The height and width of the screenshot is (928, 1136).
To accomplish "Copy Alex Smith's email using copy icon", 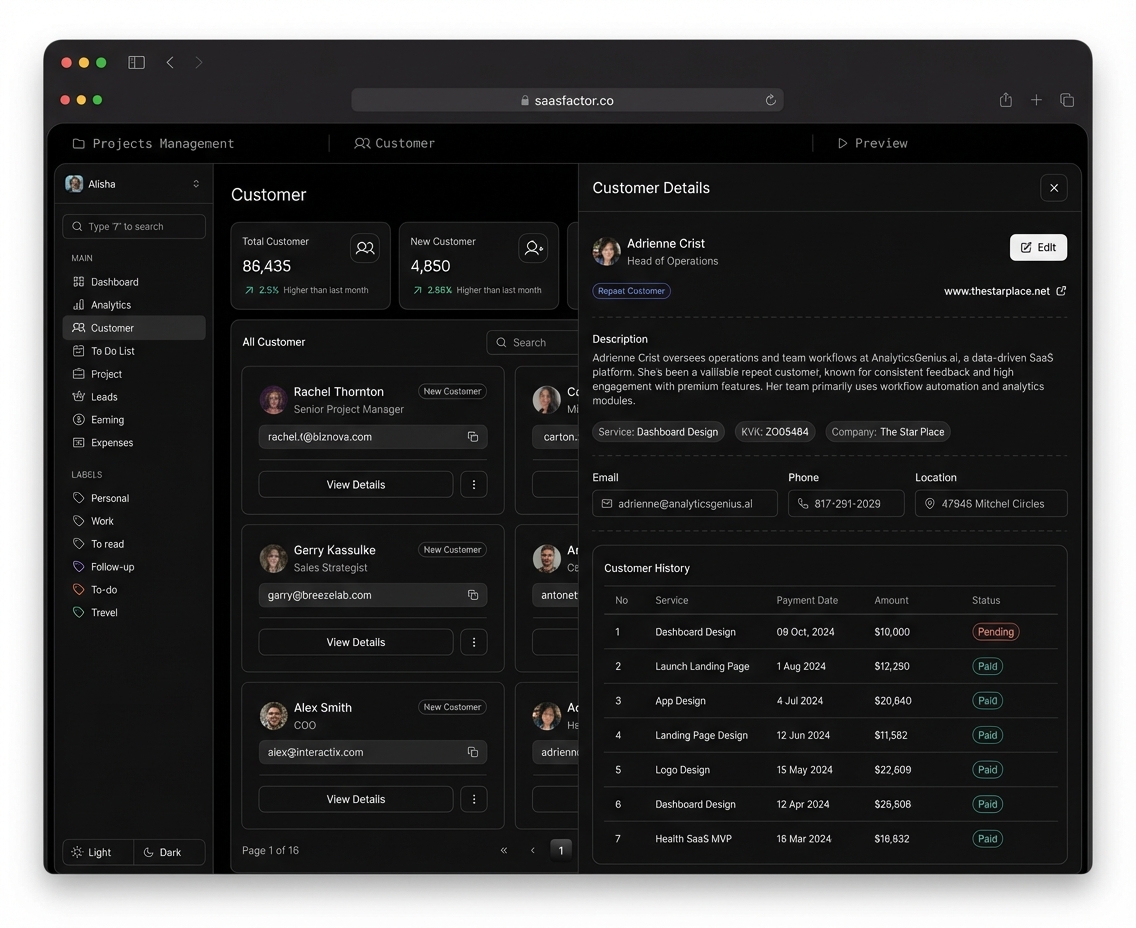I will pyautogui.click(x=473, y=752).
